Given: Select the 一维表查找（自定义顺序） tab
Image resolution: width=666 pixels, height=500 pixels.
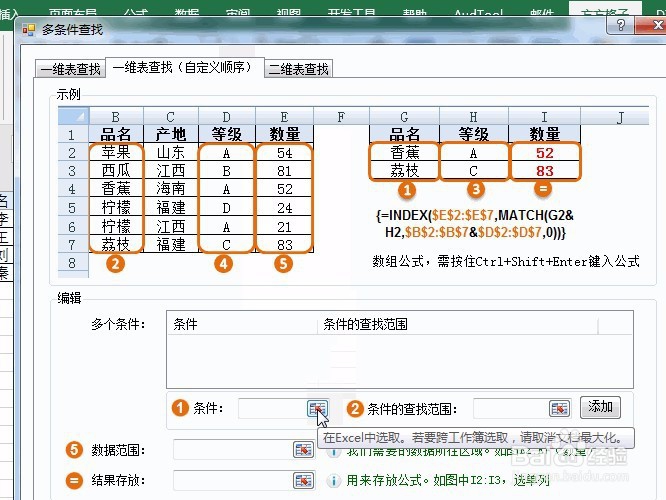Looking at the screenshot, I should pyautogui.click(x=185, y=68).
